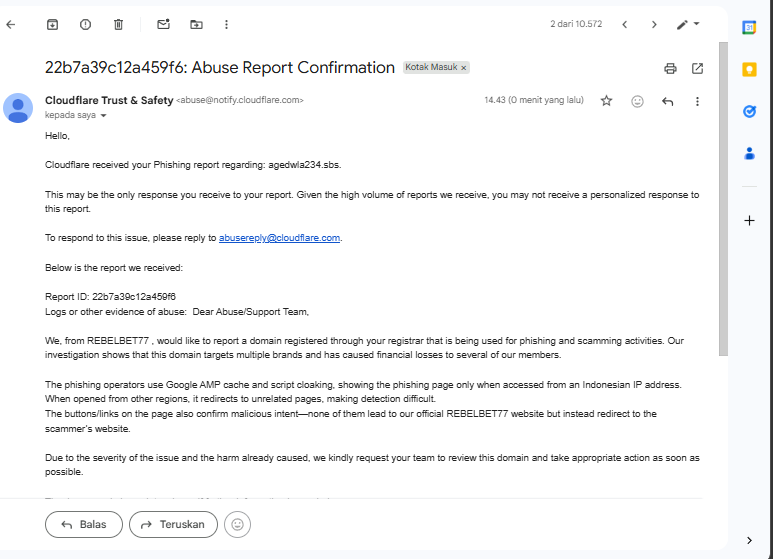The width and height of the screenshot is (773, 559).
Task: Expand the "kepada saya" recipient details
Action: (x=102, y=116)
